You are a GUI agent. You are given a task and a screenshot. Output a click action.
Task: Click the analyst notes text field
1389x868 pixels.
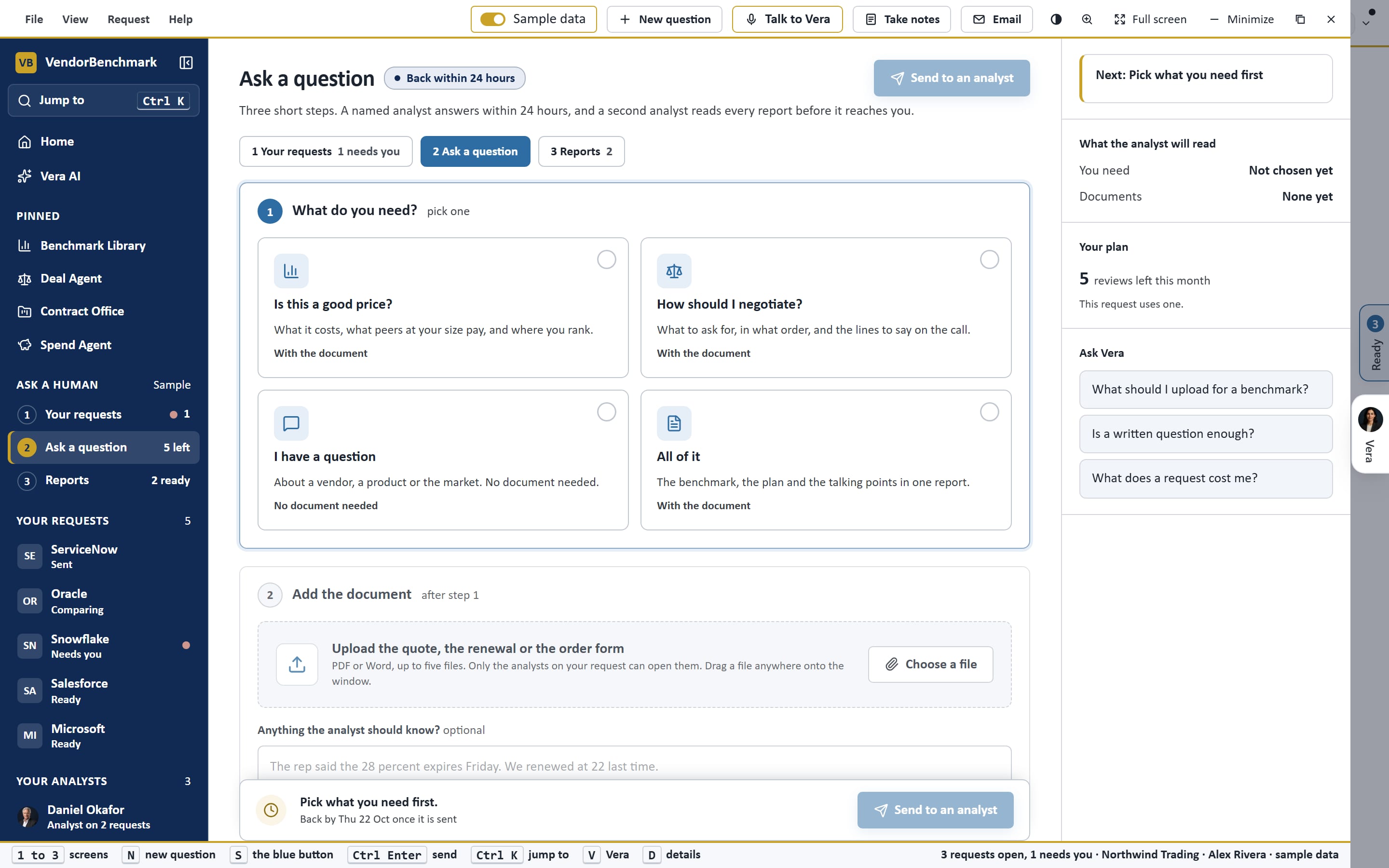click(x=634, y=764)
